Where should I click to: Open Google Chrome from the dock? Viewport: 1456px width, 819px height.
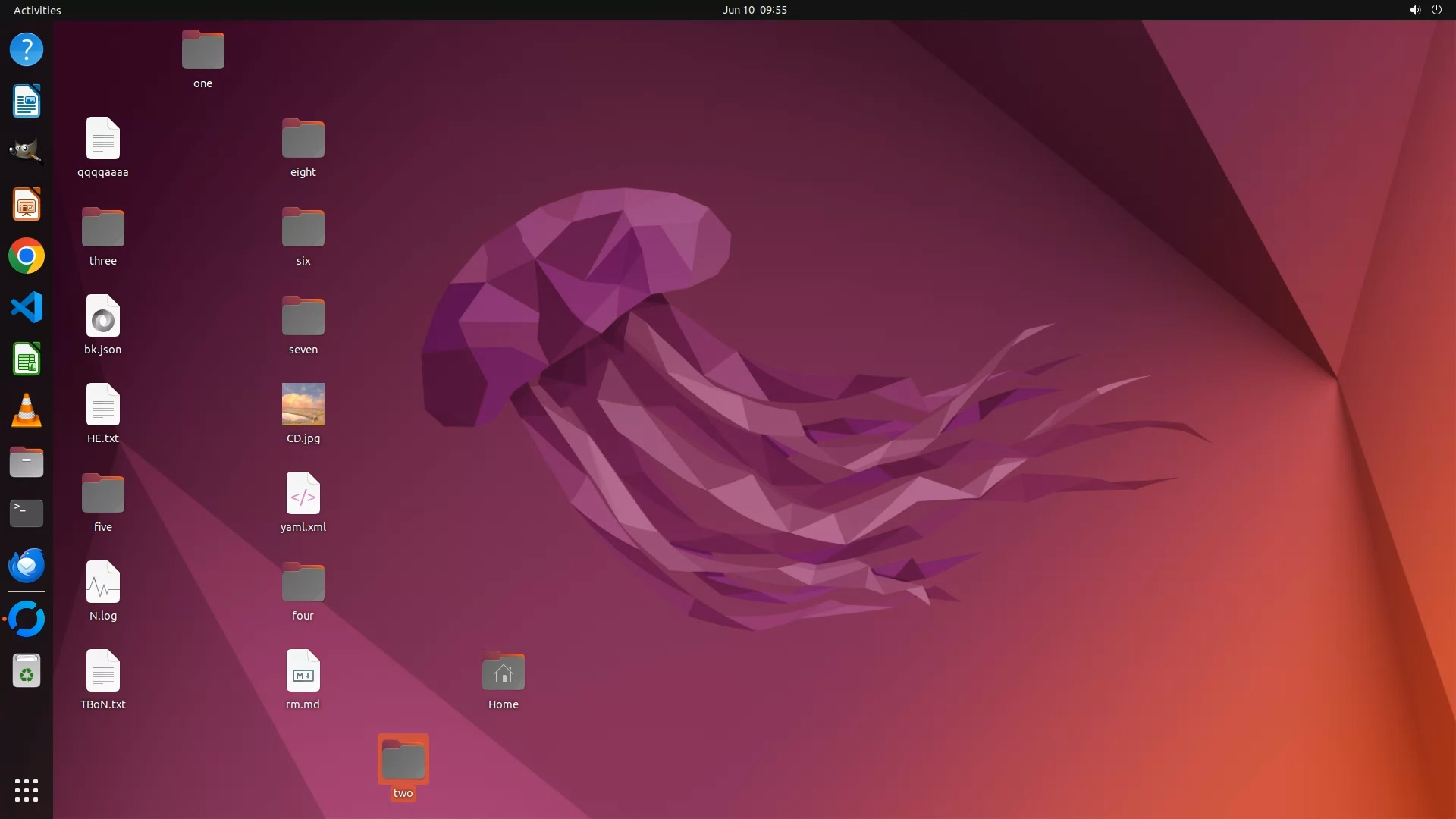[x=27, y=256]
